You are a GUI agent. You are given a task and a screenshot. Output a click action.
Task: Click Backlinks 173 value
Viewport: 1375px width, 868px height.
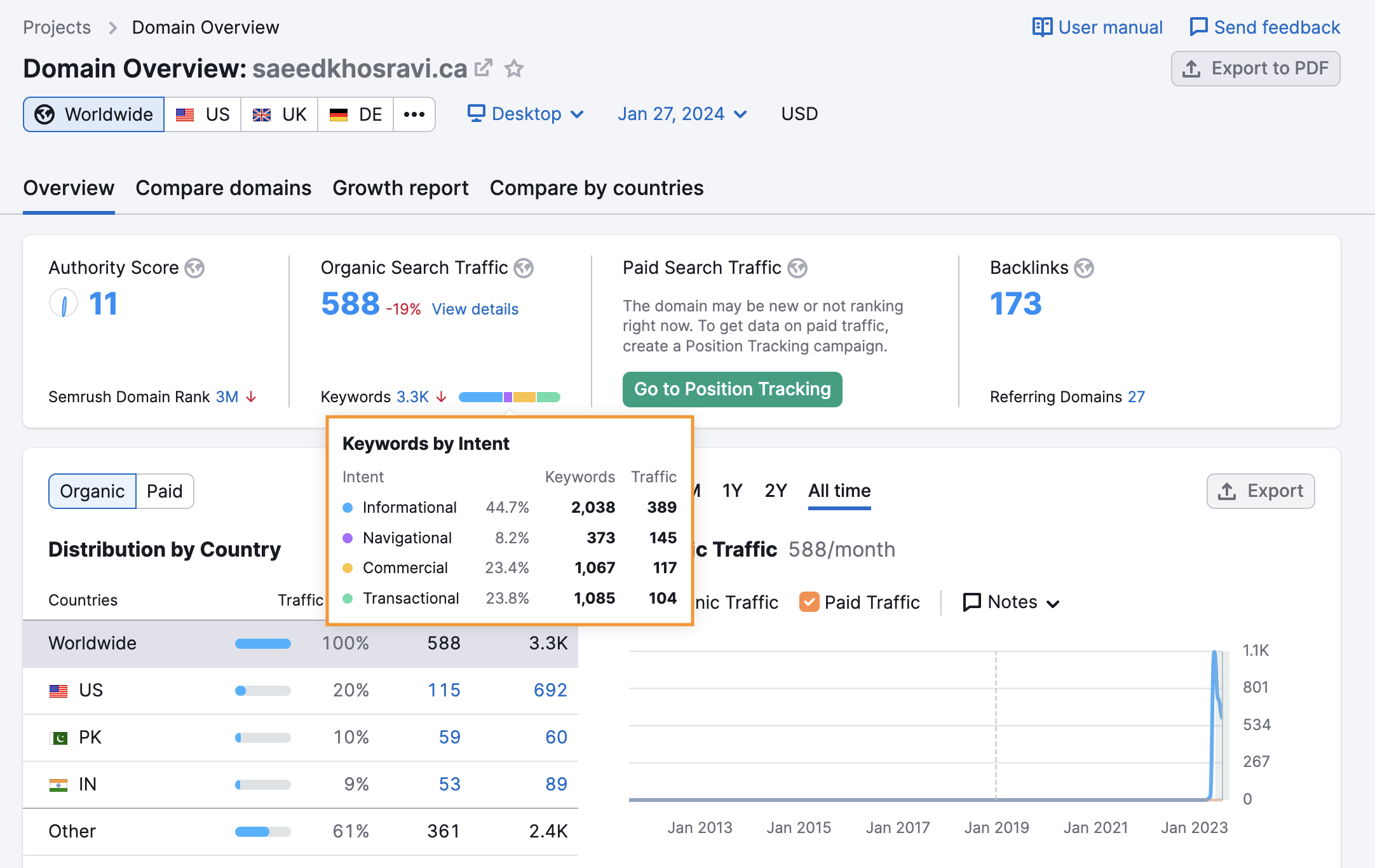(x=1016, y=303)
